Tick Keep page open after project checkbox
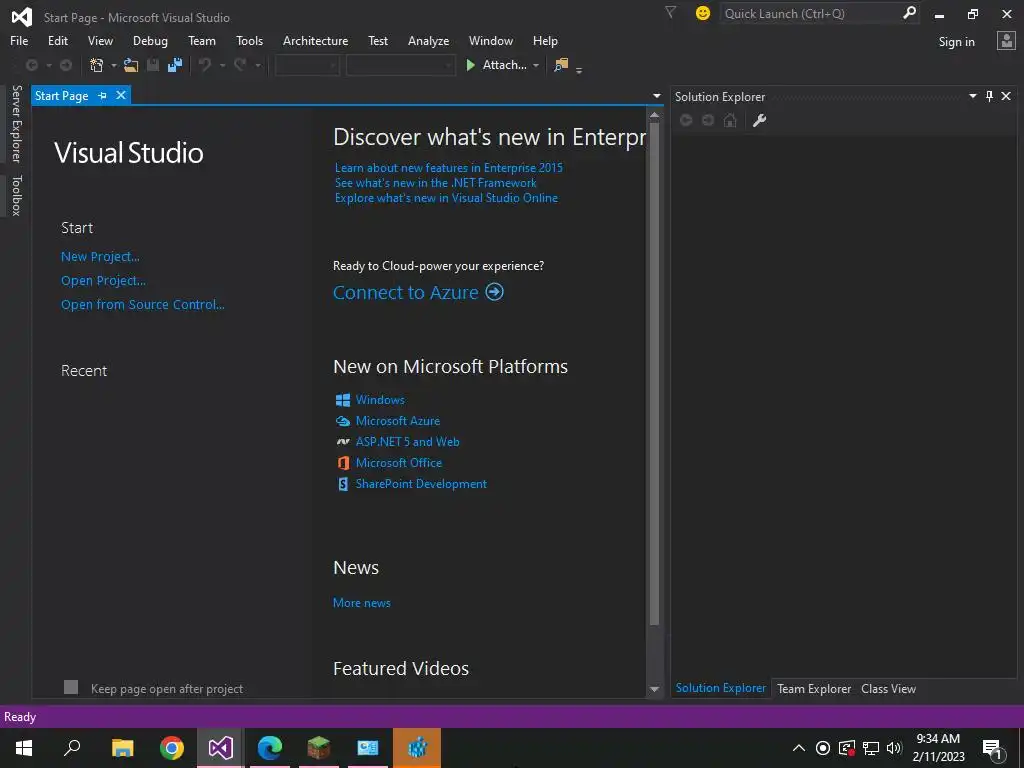 [x=71, y=687]
